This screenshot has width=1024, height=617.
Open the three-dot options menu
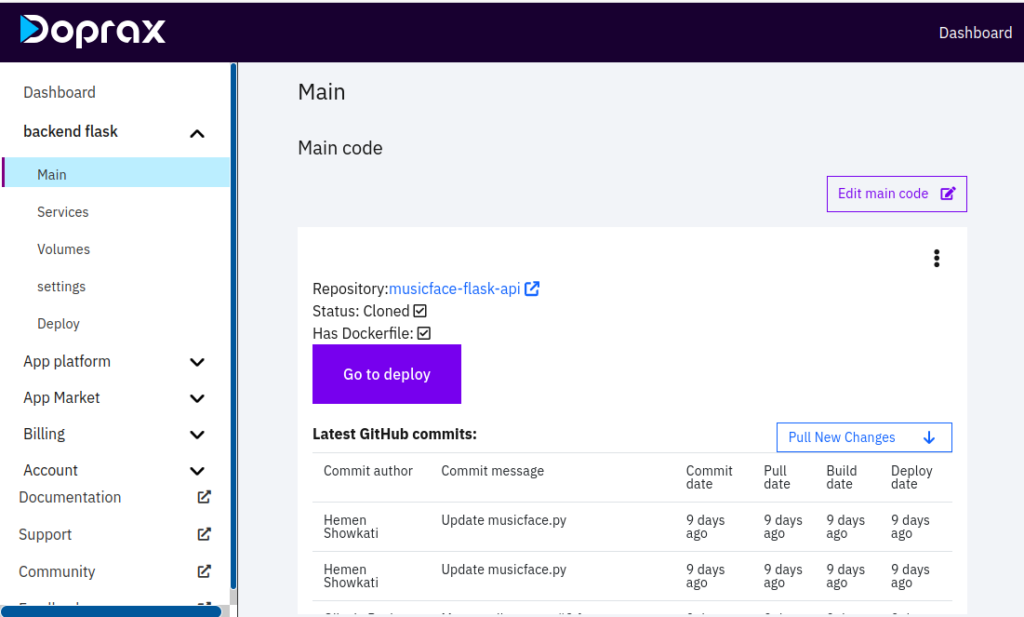coord(936,259)
